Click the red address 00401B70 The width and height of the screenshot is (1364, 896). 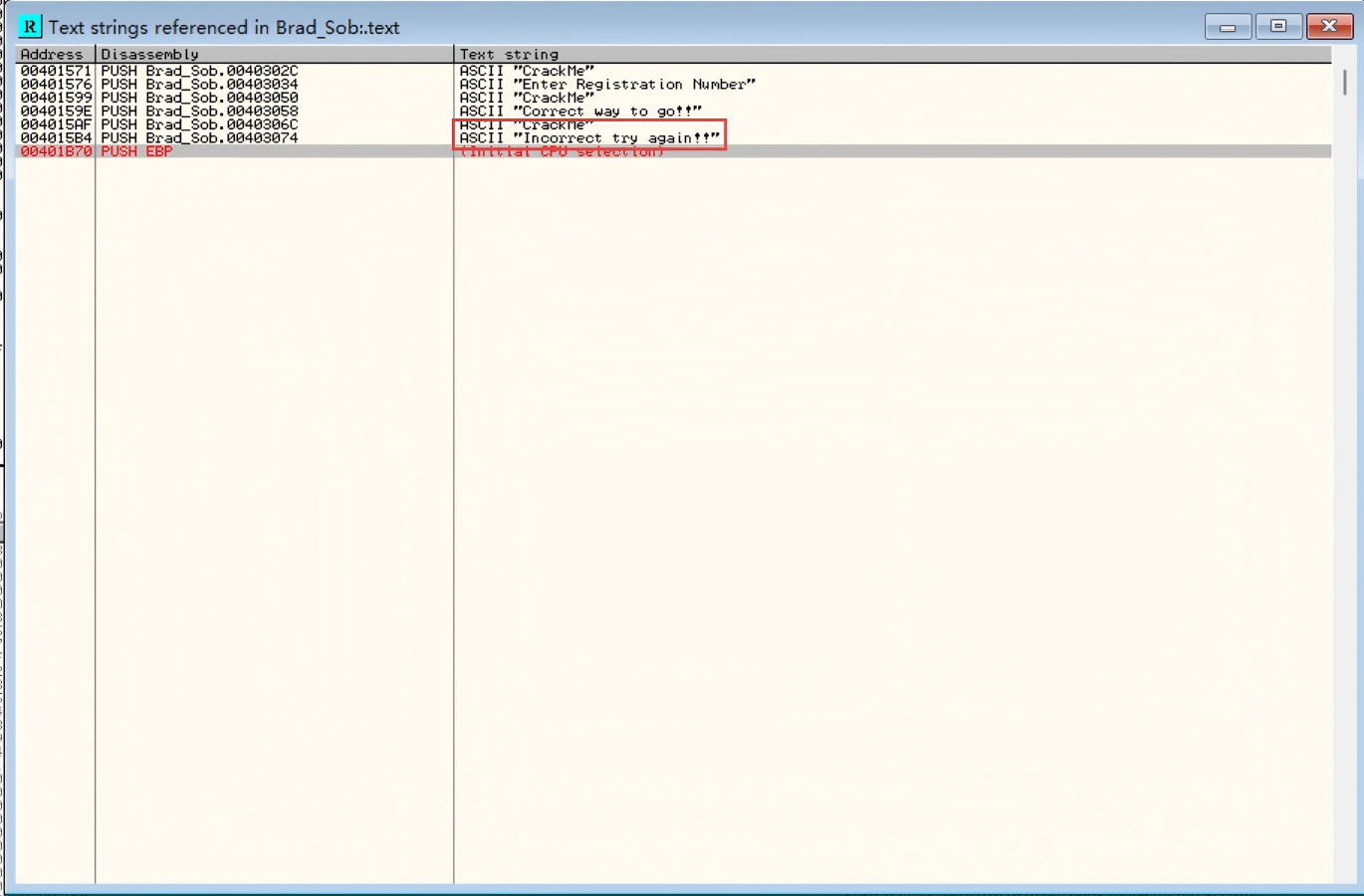coord(56,151)
